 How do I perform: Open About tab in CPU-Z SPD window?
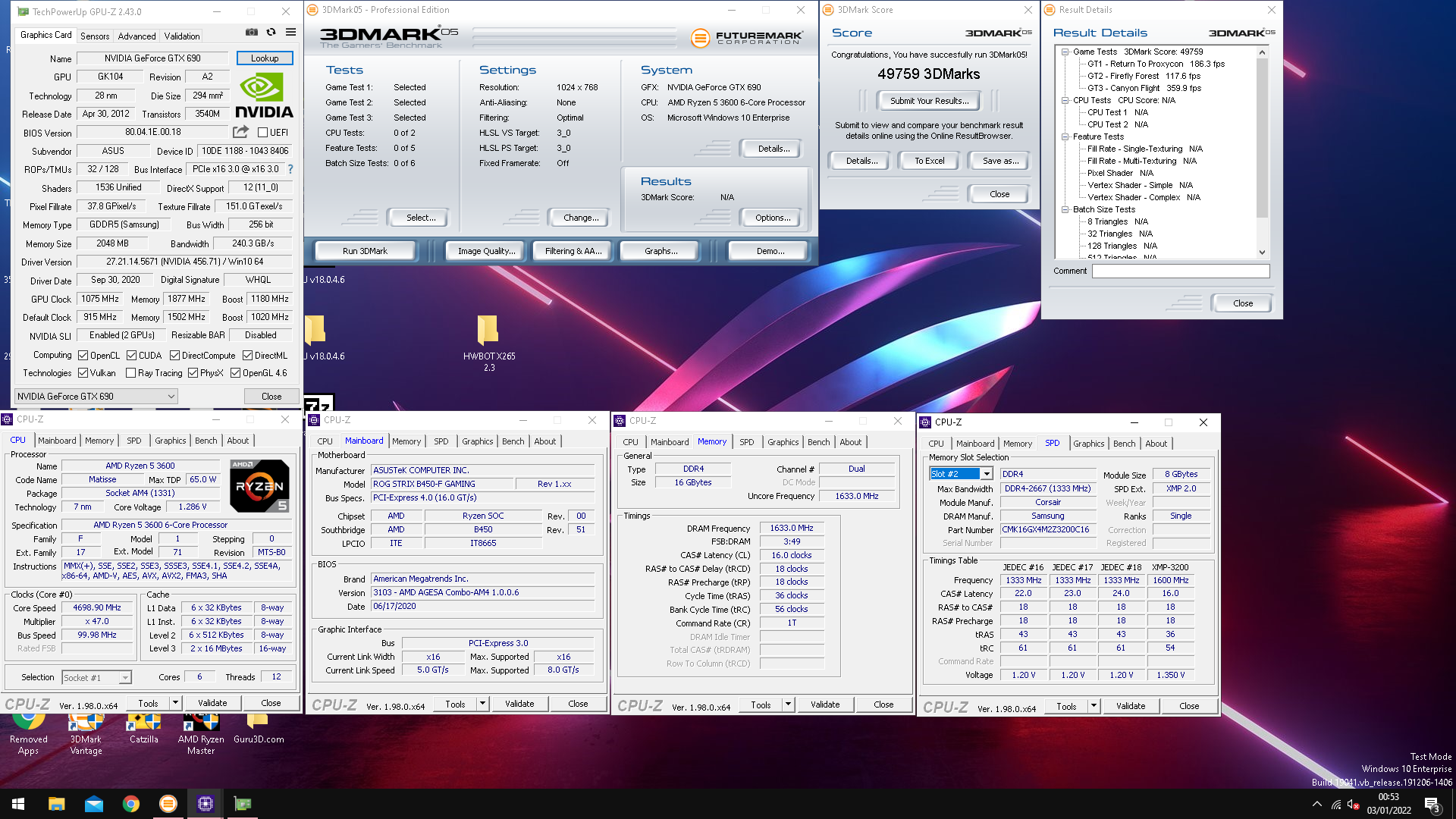[x=1156, y=444]
